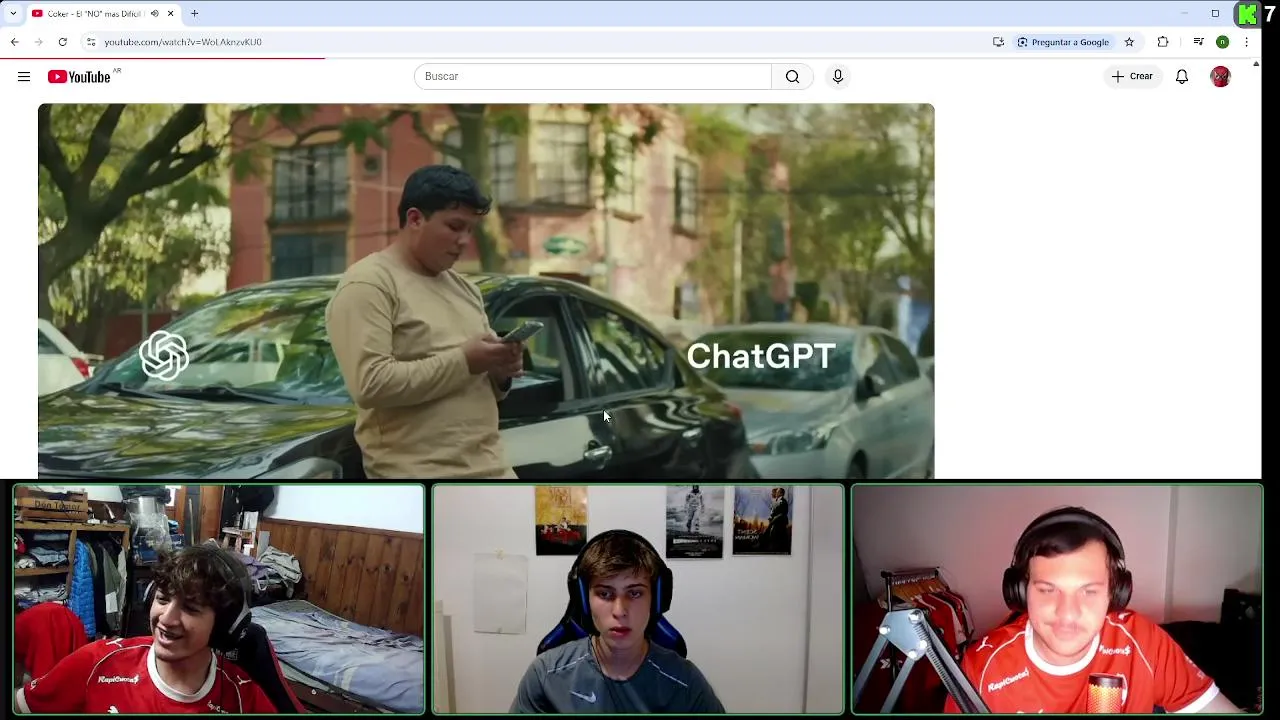Viewport: 1280px width, 720px height.
Task: Open the site information icon in address bar
Action: pyautogui.click(x=91, y=42)
